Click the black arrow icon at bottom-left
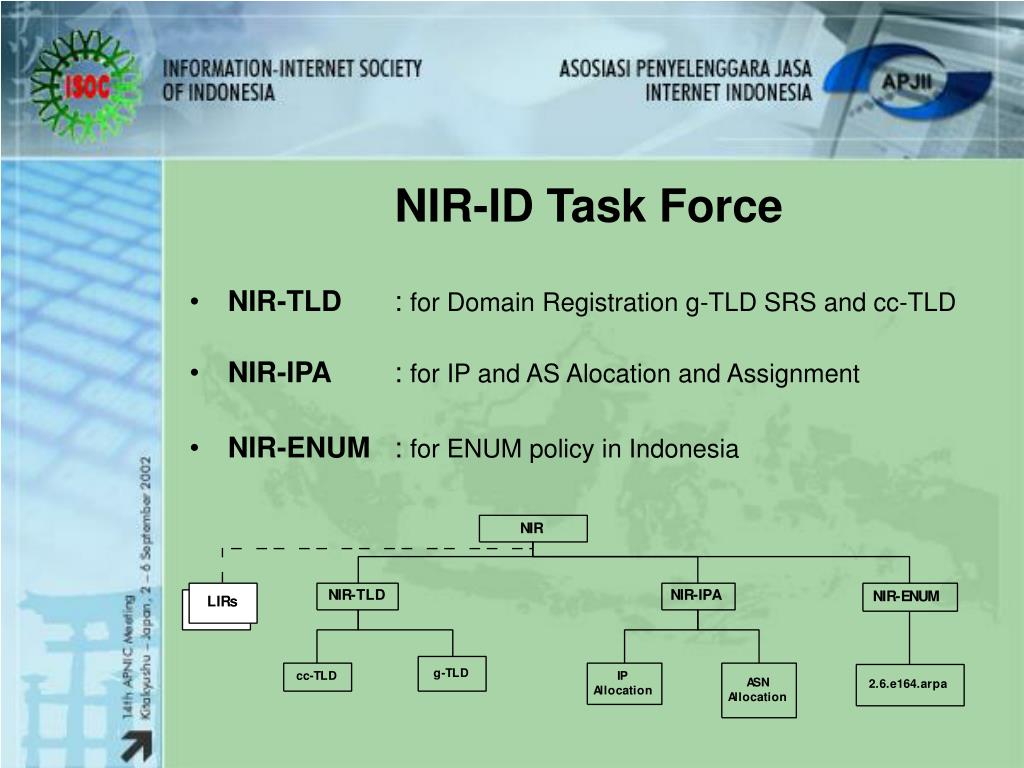The image size is (1024, 768). [137, 747]
